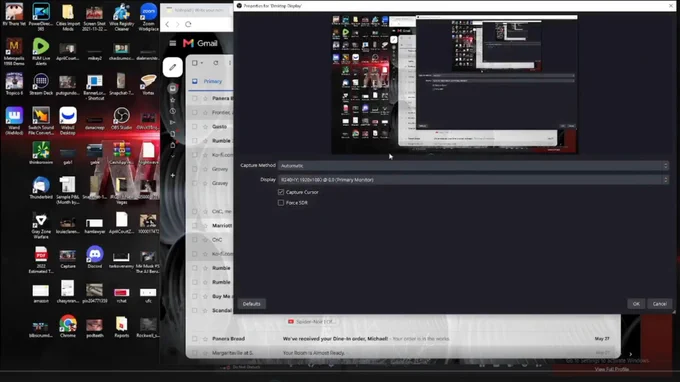Viewport: 680px width, 382px height.
Task: Toggle the Capture Cursor checkbox
Action: pos(281,192)
